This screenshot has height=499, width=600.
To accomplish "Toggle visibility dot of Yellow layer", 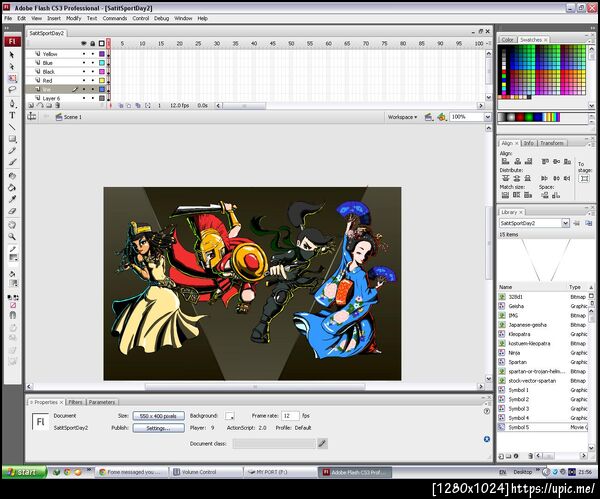I will [84, 54].
